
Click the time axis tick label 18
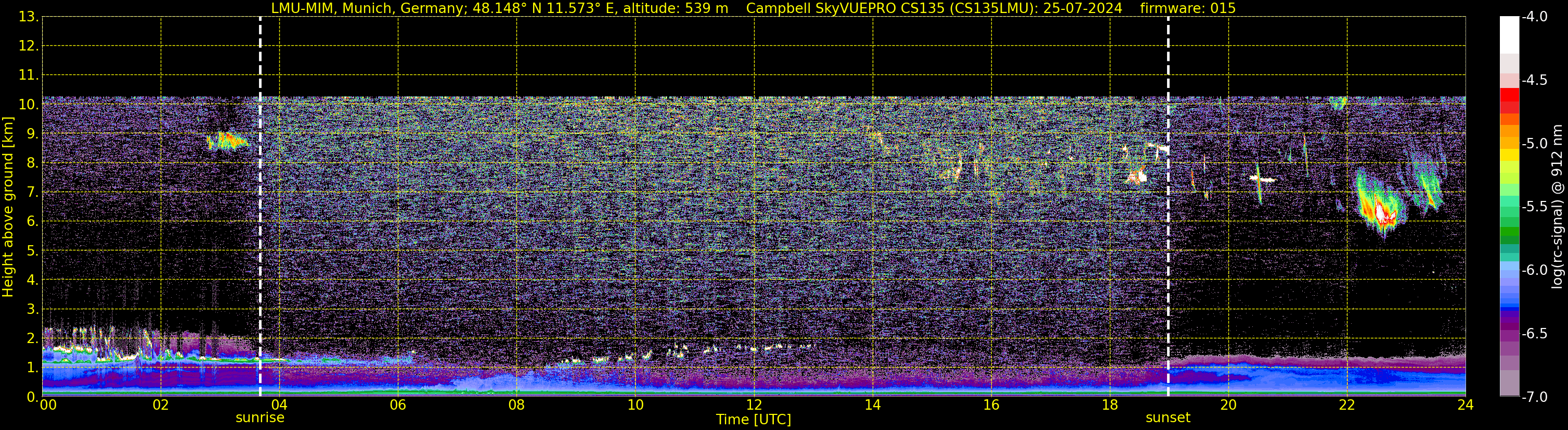1110,405
